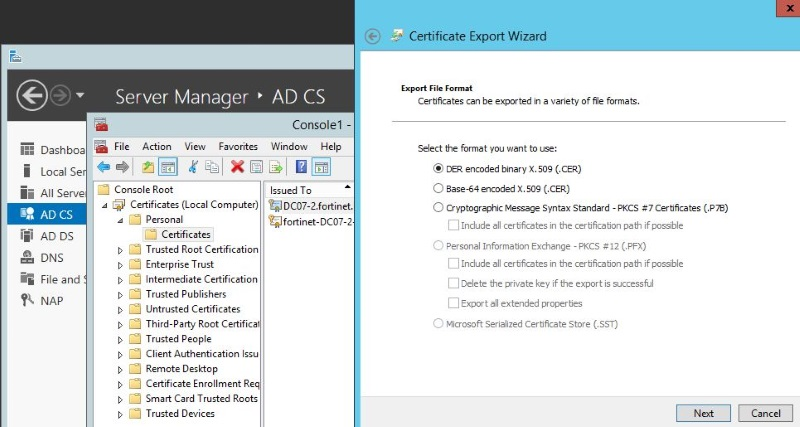Select Personal Information Exchange PKCS #12 radio

(438, 245)
